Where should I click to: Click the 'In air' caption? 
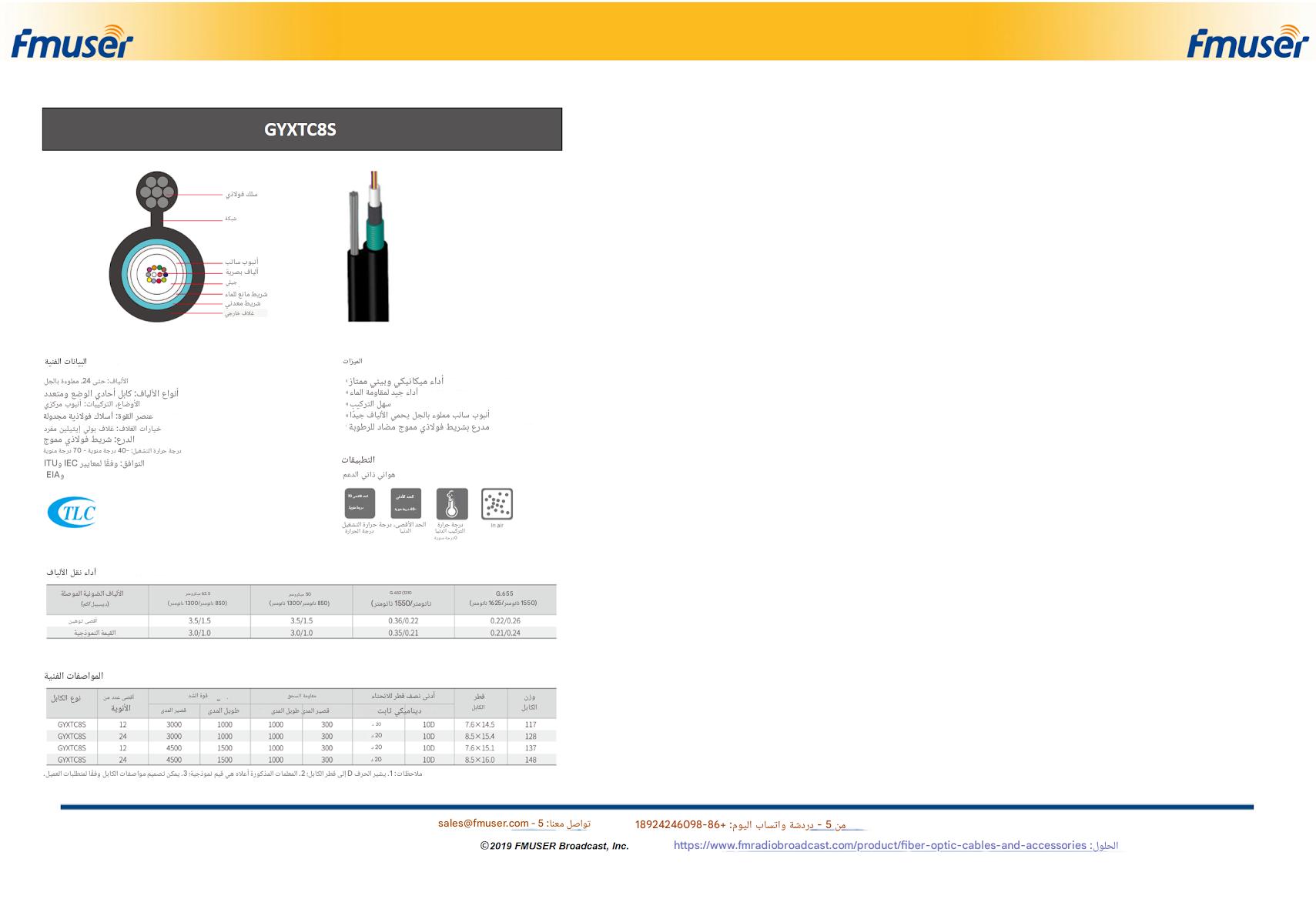pos(497,526)
